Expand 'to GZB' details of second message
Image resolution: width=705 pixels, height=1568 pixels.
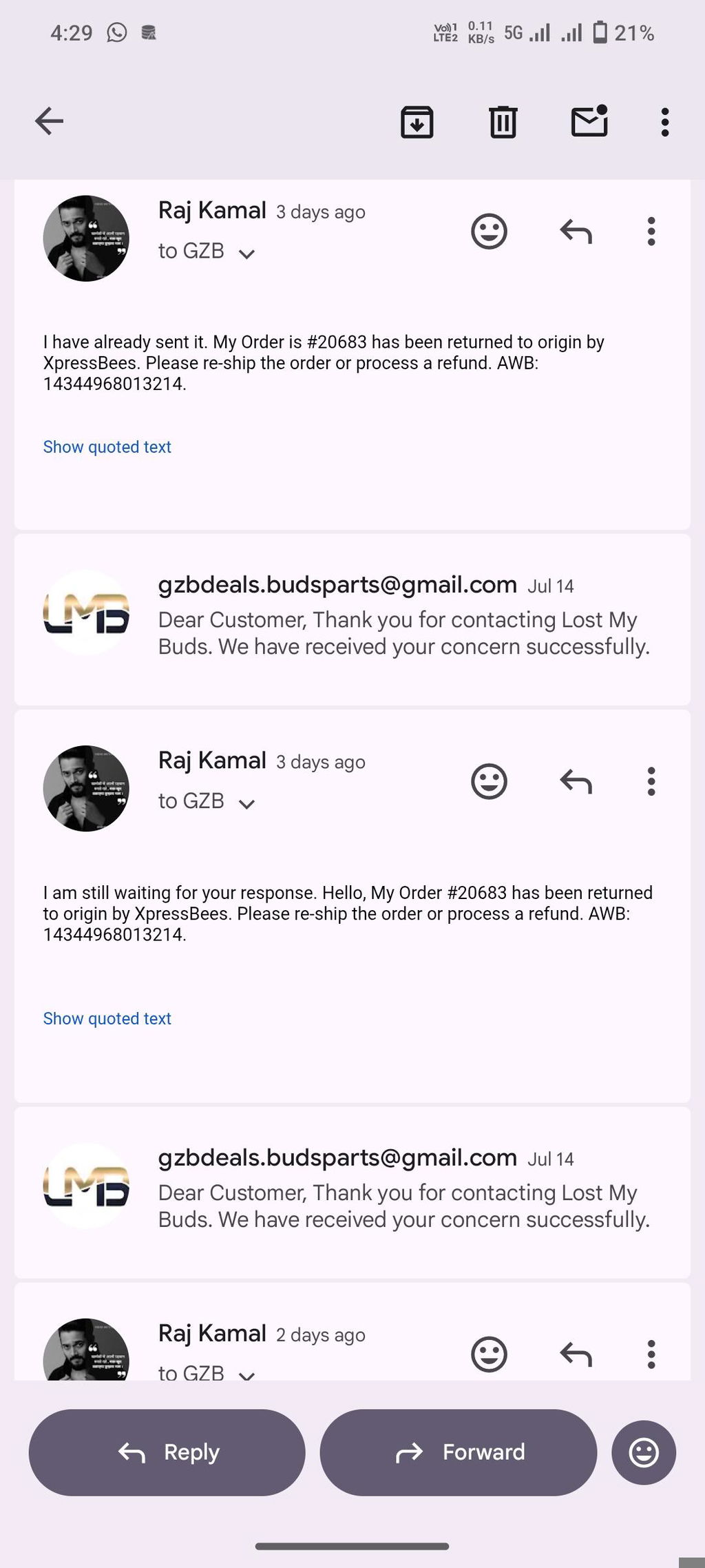[x=207, y=802]
